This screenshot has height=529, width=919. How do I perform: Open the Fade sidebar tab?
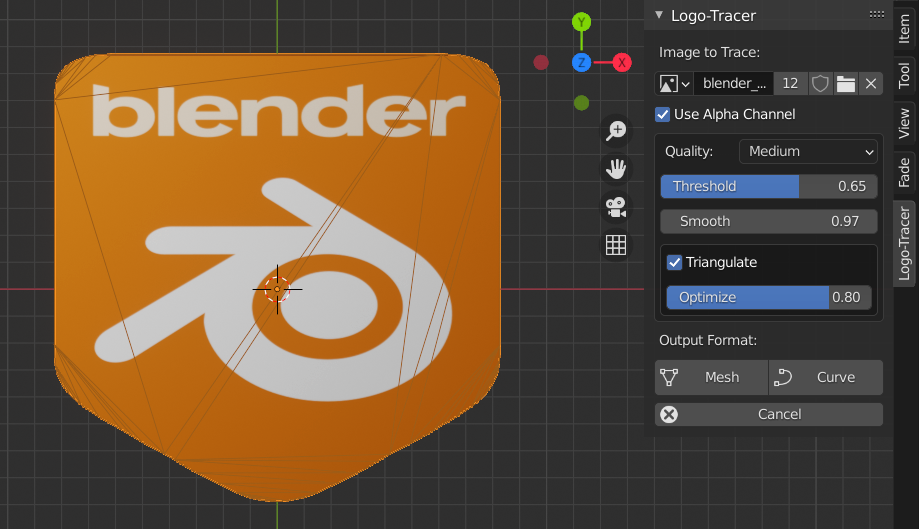[905, 172]
